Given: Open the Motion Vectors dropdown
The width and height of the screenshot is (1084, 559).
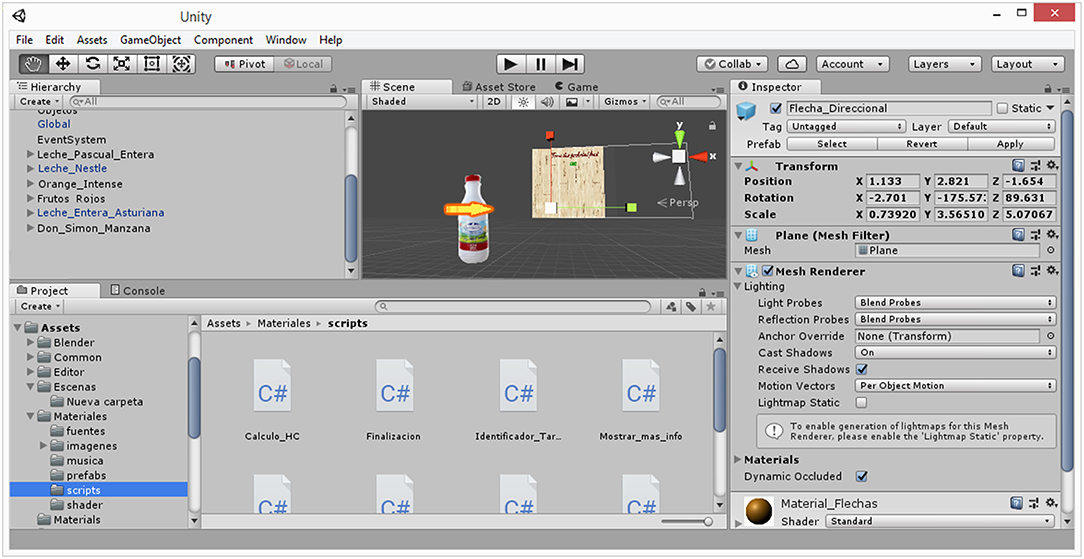Looking at the screenshot, I should coord(955,386).
